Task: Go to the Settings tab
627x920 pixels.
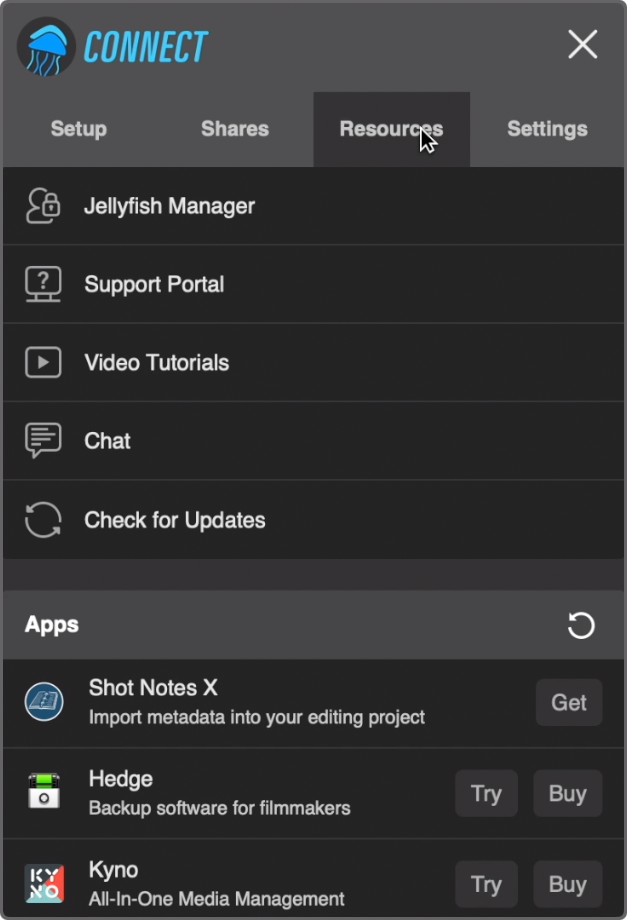Action: [547, 129]
